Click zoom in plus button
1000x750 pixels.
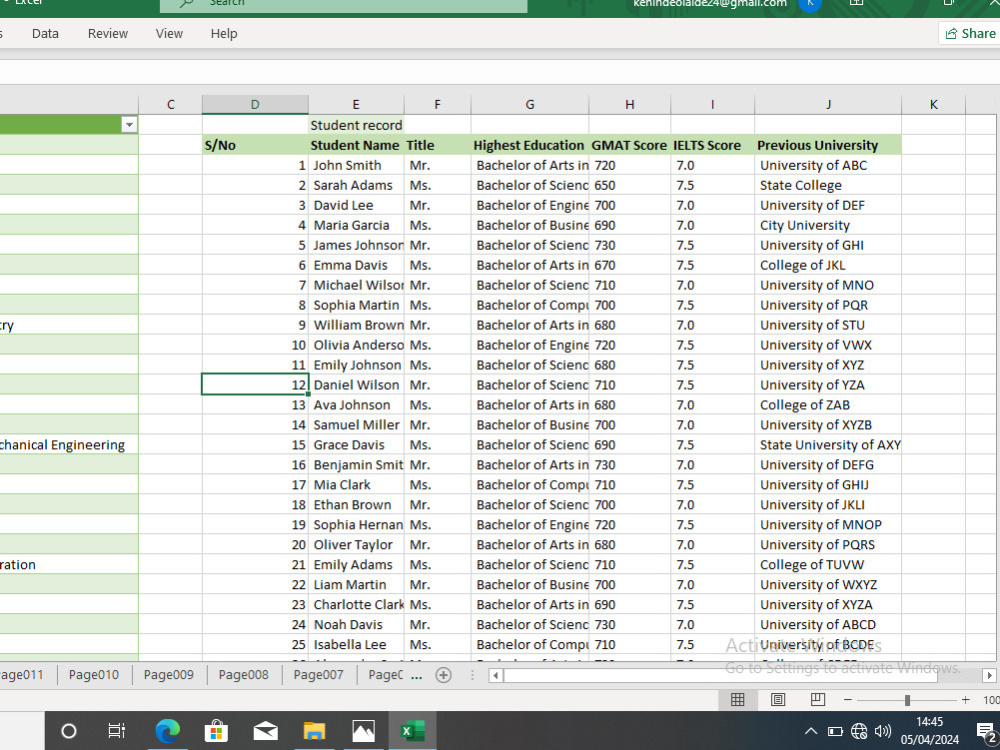(x=966, y=700)
